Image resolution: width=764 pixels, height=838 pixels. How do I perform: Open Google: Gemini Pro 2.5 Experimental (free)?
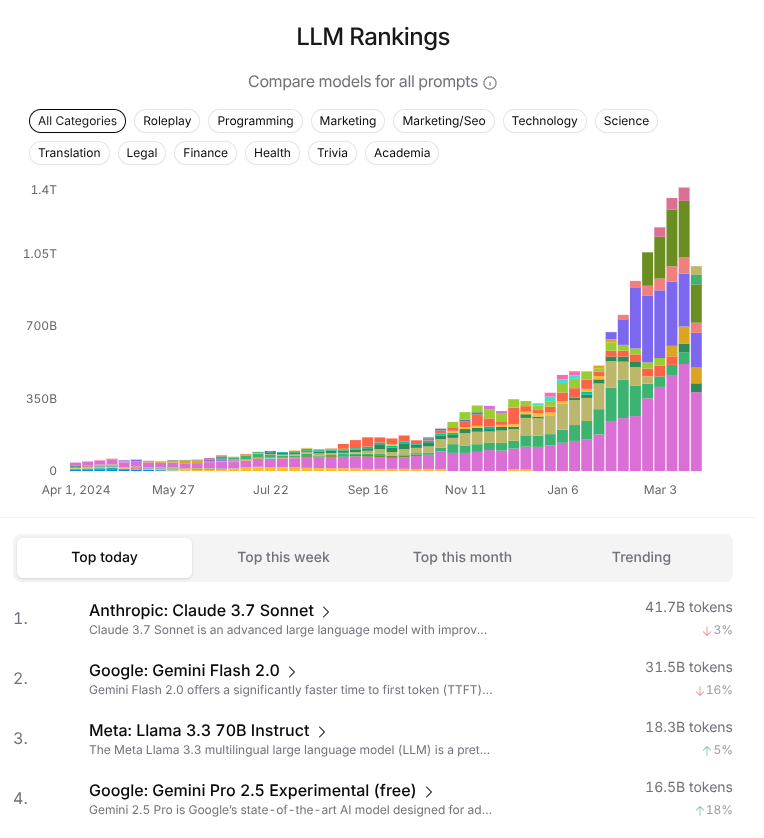pos(252,790)
